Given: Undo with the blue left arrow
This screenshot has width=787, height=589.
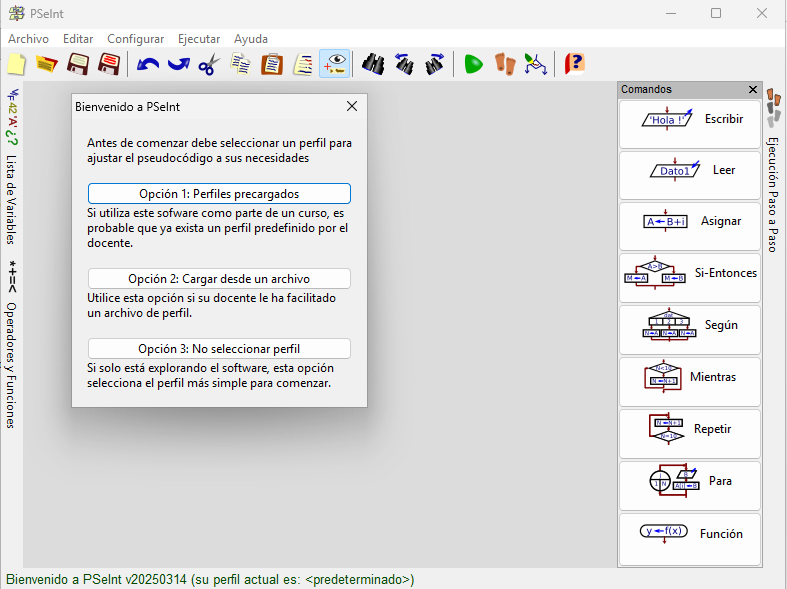Looking at the screenshot, I should point(148,64).
